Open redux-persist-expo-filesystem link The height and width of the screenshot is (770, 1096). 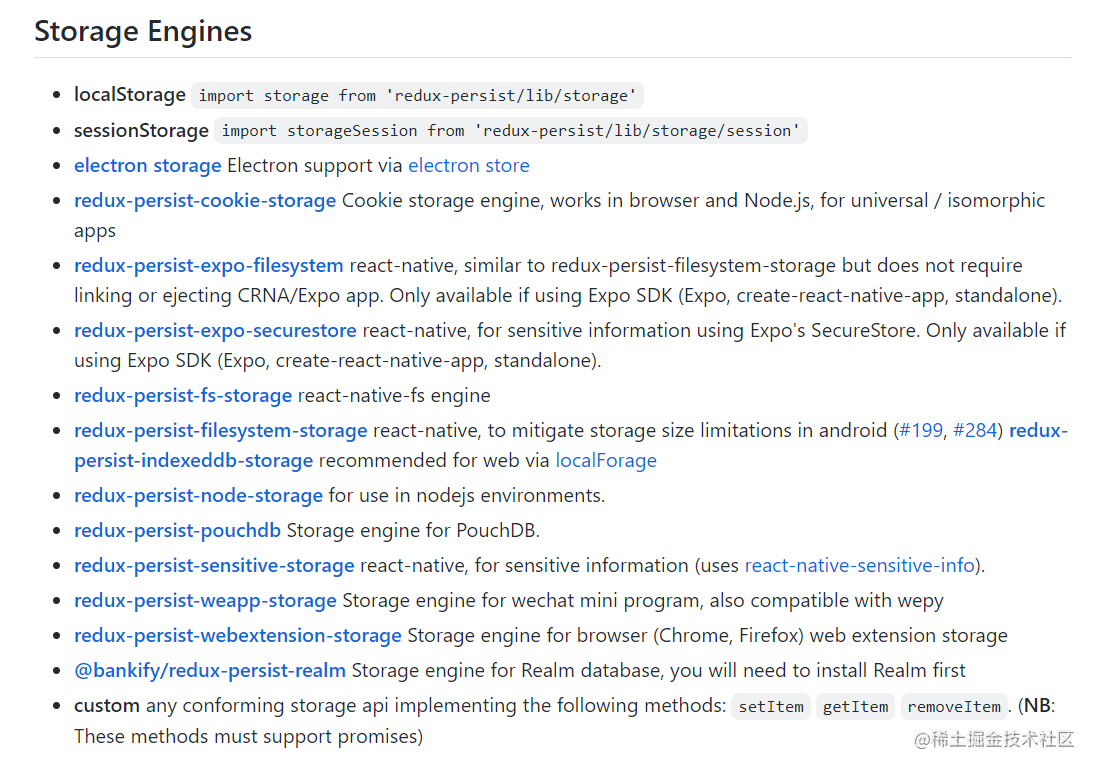click(208, 266)
